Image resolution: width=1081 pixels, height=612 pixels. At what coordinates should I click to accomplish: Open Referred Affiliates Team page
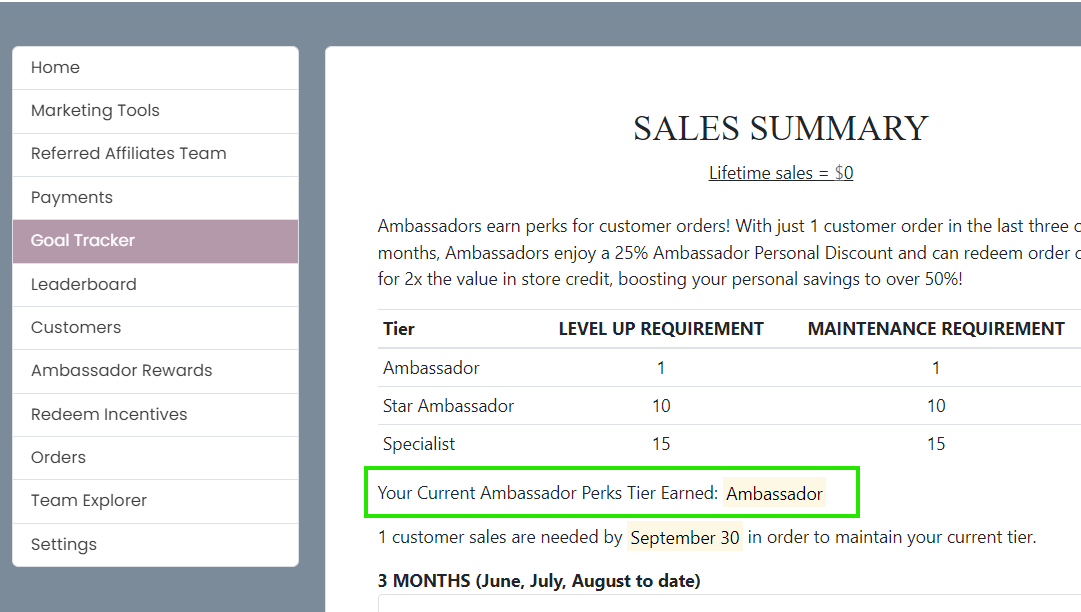129,154
